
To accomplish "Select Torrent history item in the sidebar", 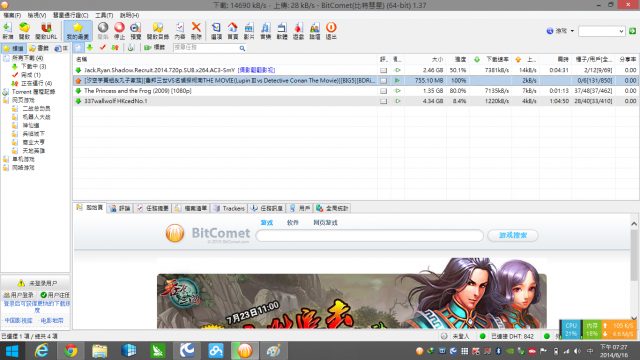I will pyautogui.click(x=33, y=92).
